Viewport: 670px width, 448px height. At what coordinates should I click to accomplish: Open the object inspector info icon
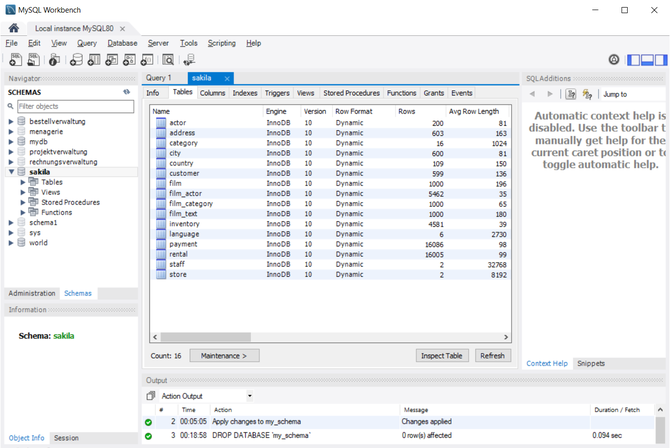click(x=54, y=60)
